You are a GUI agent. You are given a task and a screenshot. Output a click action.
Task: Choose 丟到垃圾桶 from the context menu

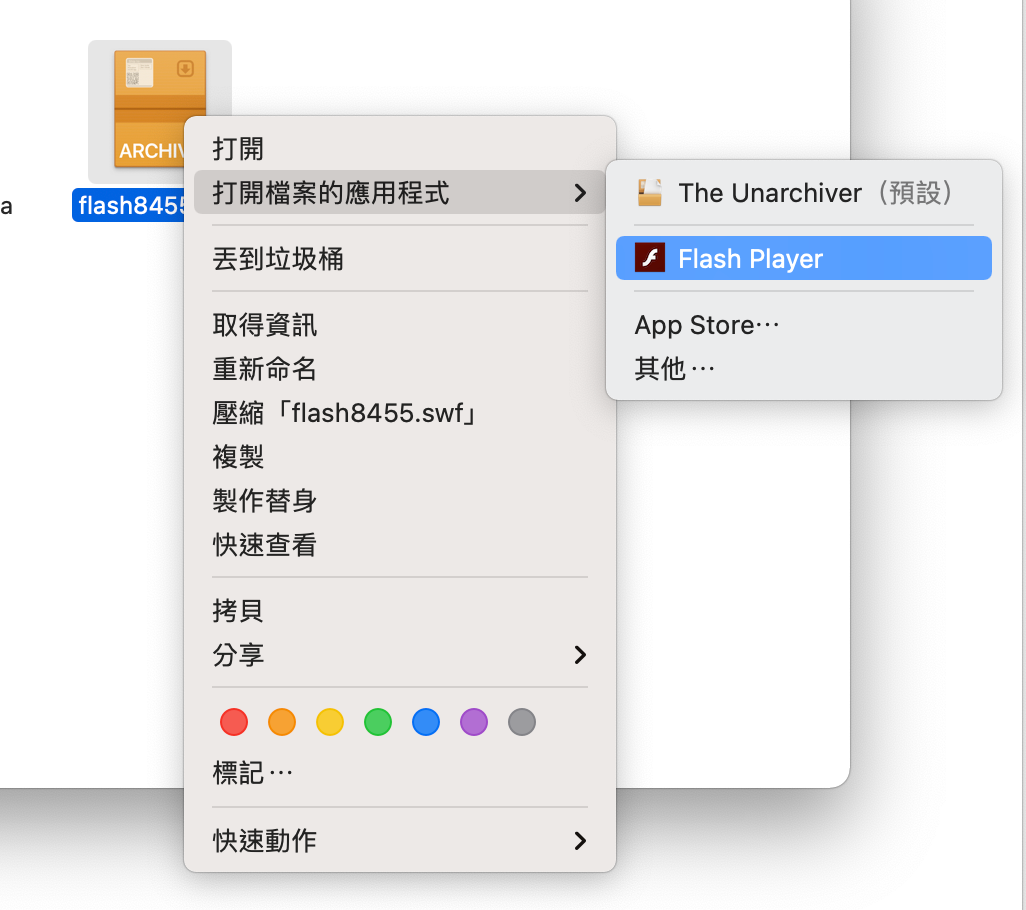[x=400, y=258]
